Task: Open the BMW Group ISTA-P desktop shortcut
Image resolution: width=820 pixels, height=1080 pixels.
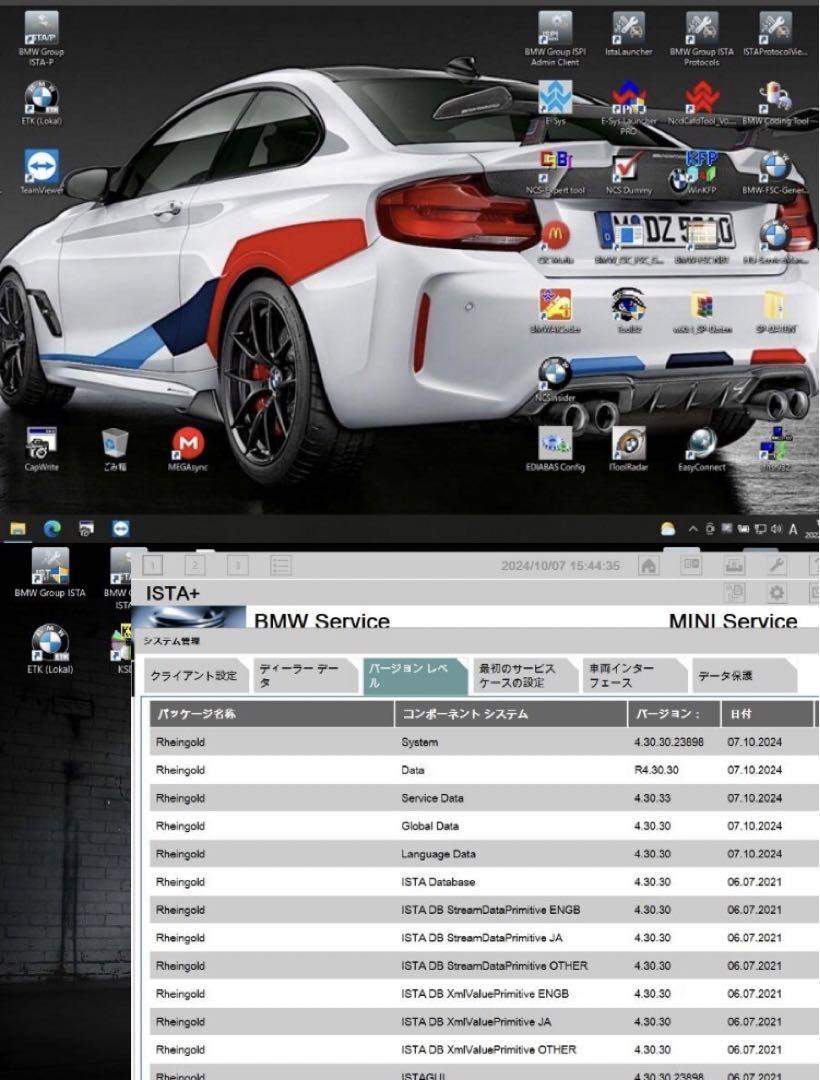Action: (41, 39)
